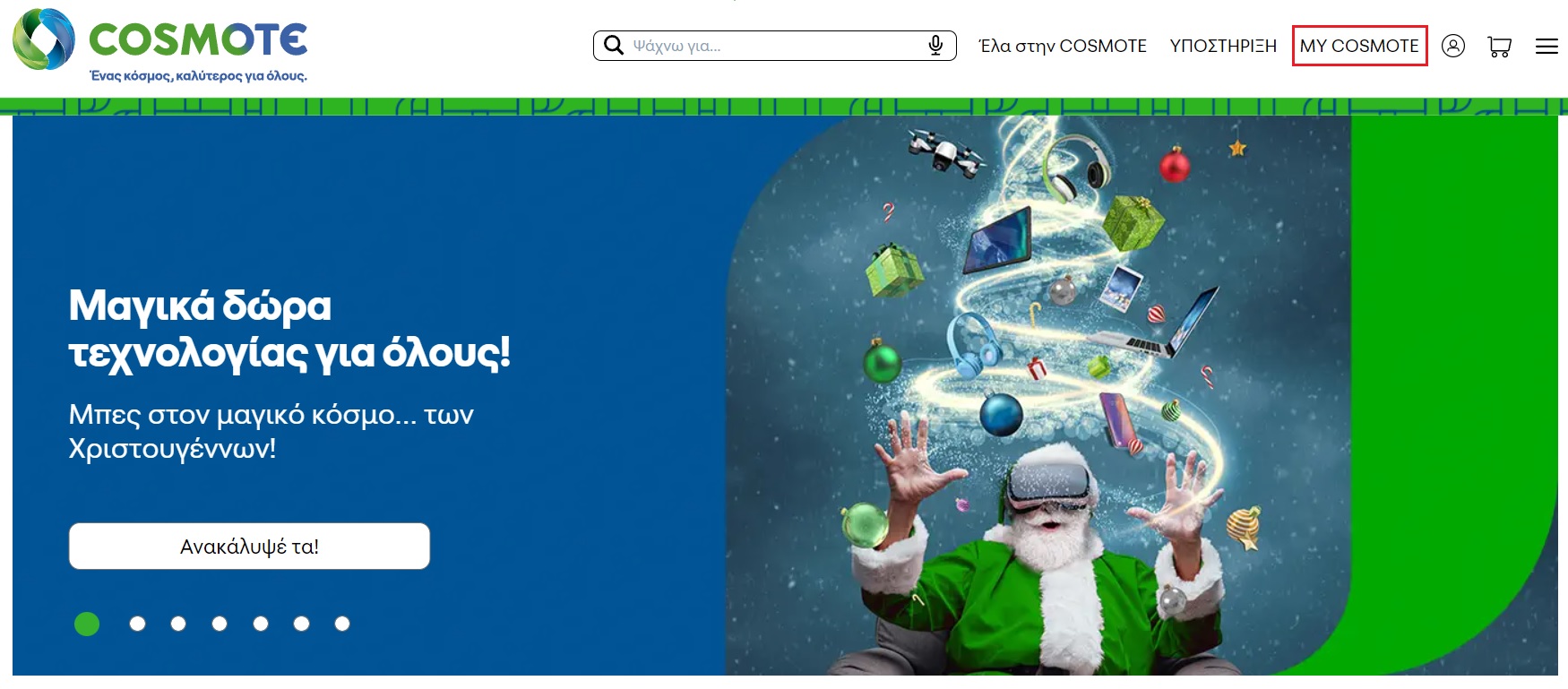This screenshot has width=1568, height=689.
Task: Open the MY COSMOTE menu item
Action: point(1359,46)
